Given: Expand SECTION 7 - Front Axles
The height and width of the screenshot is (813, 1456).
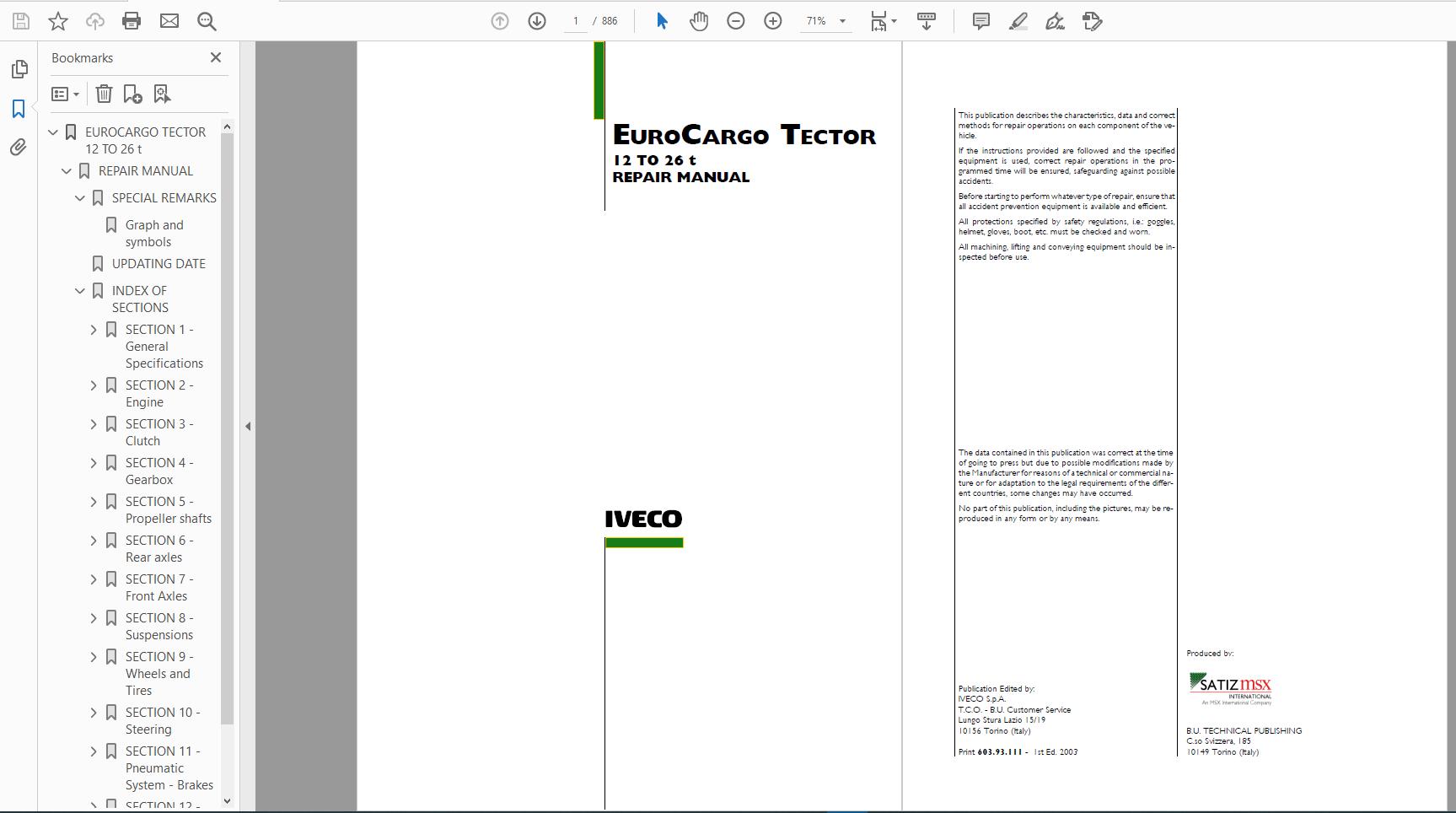Looking at the screenshot, I should point(94,579).
